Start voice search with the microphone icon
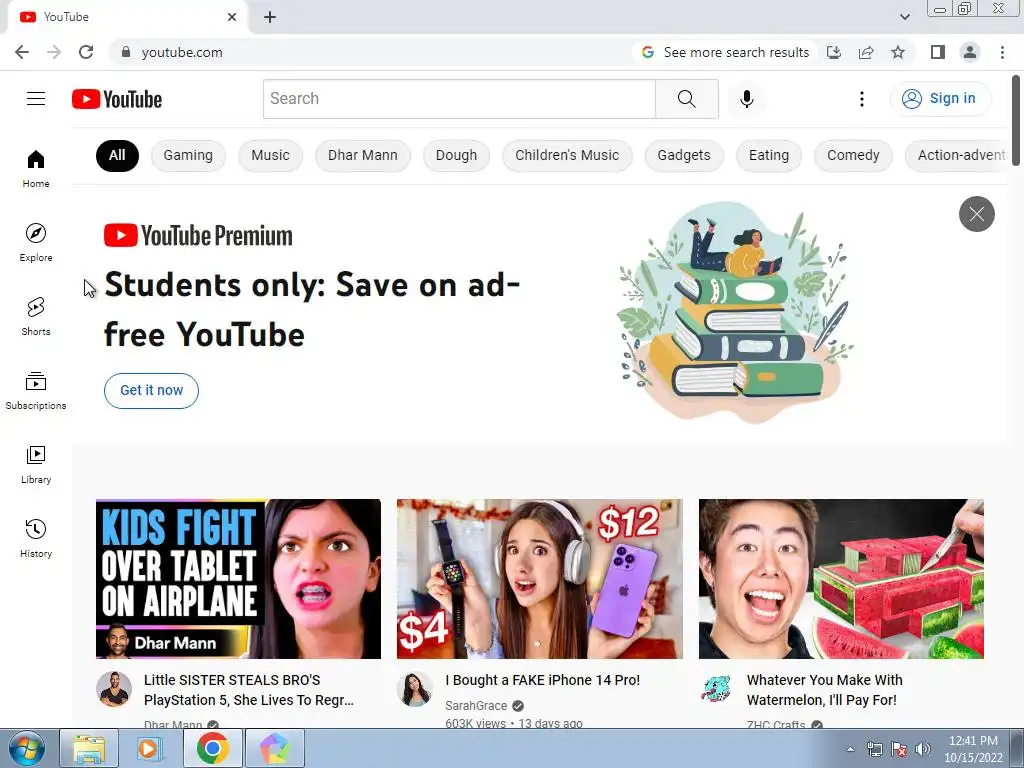Screen dimensions: 1024x768 coord(746,99)
